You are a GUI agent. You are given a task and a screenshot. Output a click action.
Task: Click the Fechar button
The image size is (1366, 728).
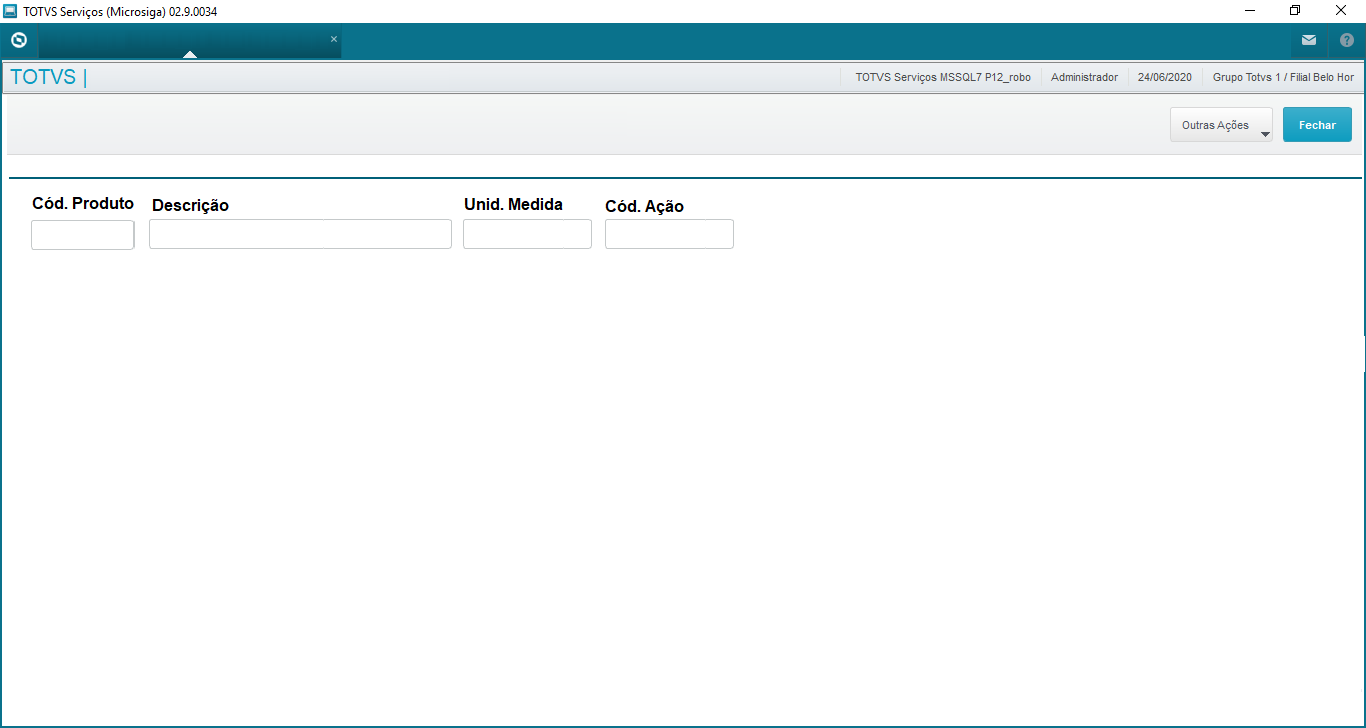(x=1317, y=125)
